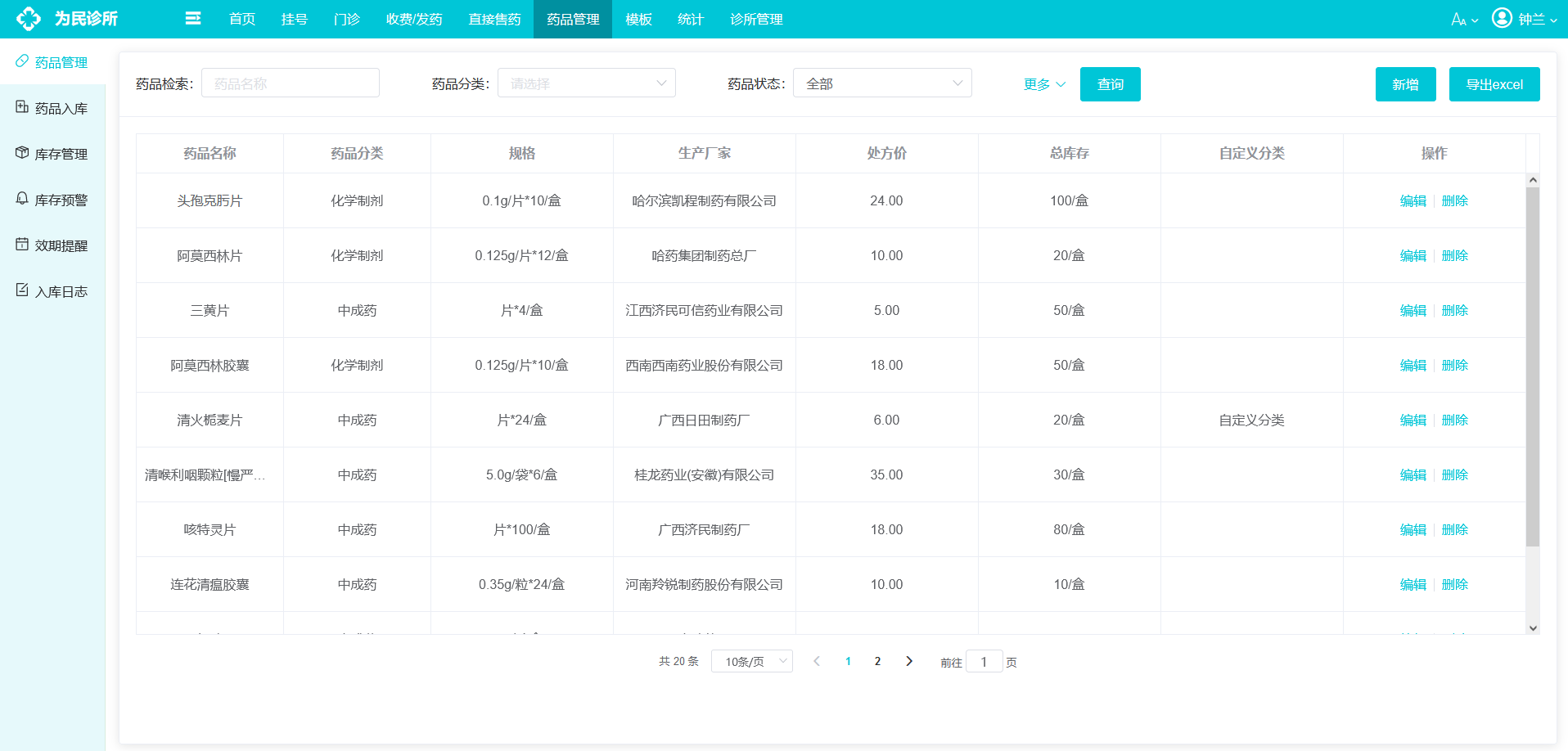Image resolution: width=1568 pixels, height=751 pixels.
Task: Open the 诊所管理 top menu
Action: 756,19
